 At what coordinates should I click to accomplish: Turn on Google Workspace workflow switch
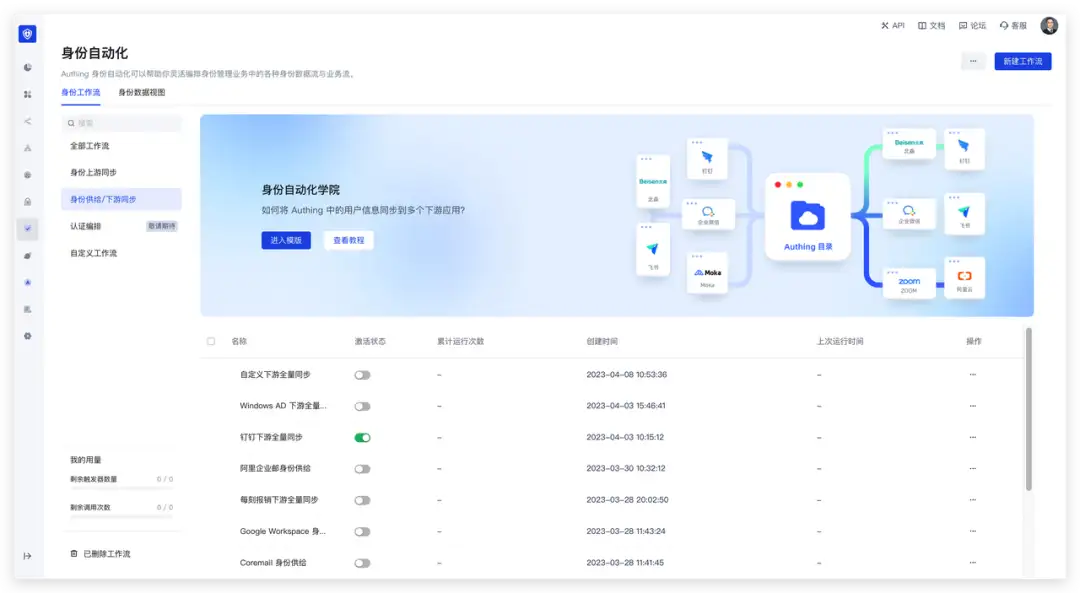pyautogui.click(x=362, y=532)
